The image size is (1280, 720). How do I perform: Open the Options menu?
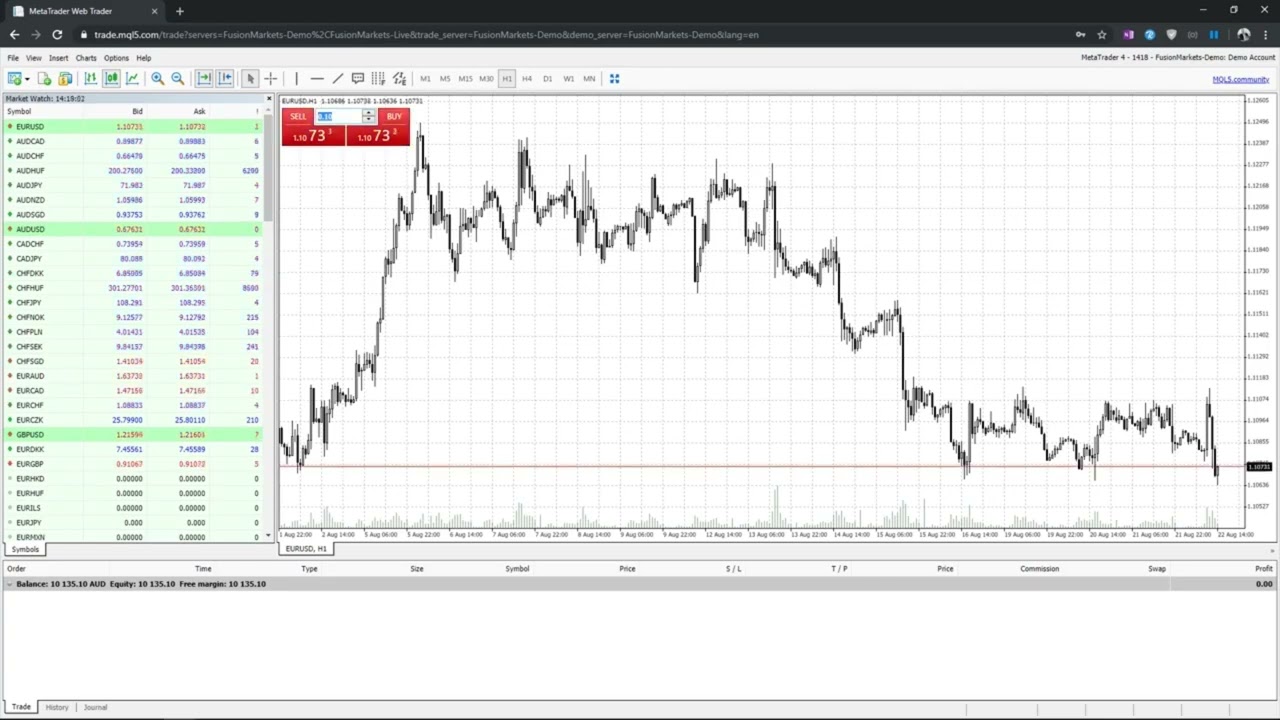[x=116, y=58]
